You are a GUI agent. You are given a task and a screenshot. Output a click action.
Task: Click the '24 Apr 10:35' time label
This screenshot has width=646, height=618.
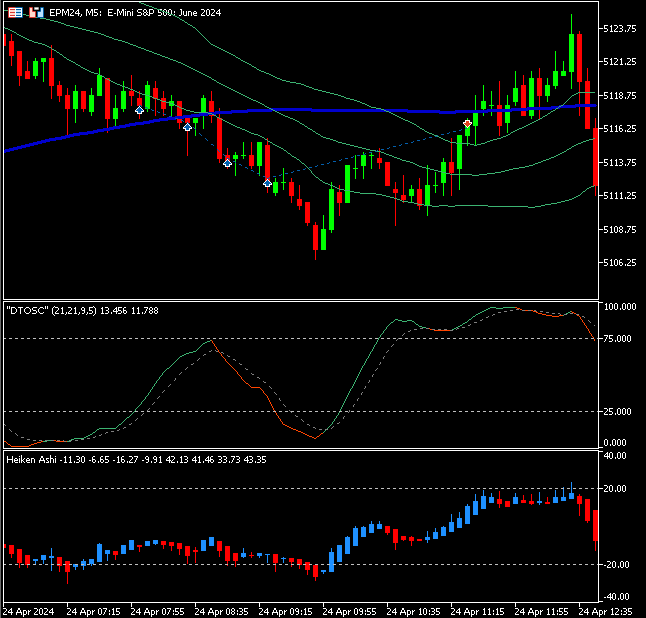[413, 612]
